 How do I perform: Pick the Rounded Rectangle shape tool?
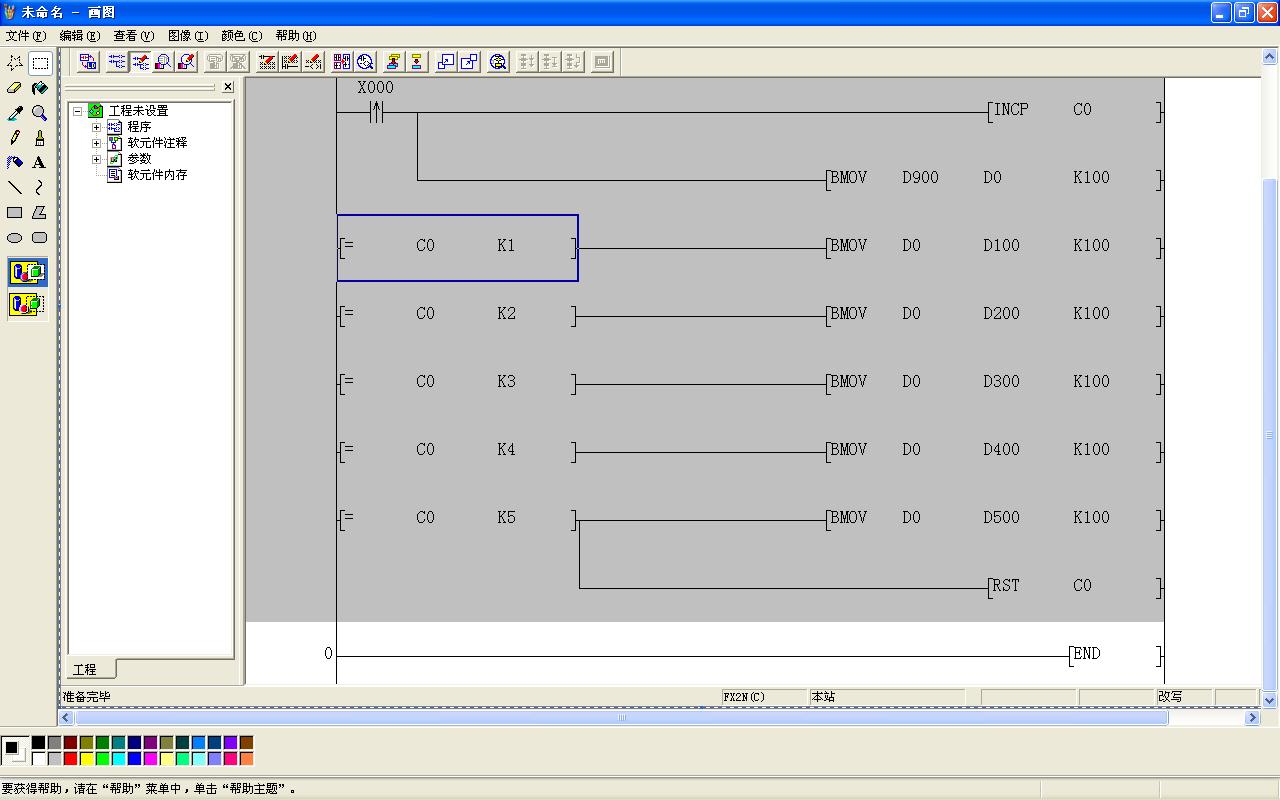(39, 238)
